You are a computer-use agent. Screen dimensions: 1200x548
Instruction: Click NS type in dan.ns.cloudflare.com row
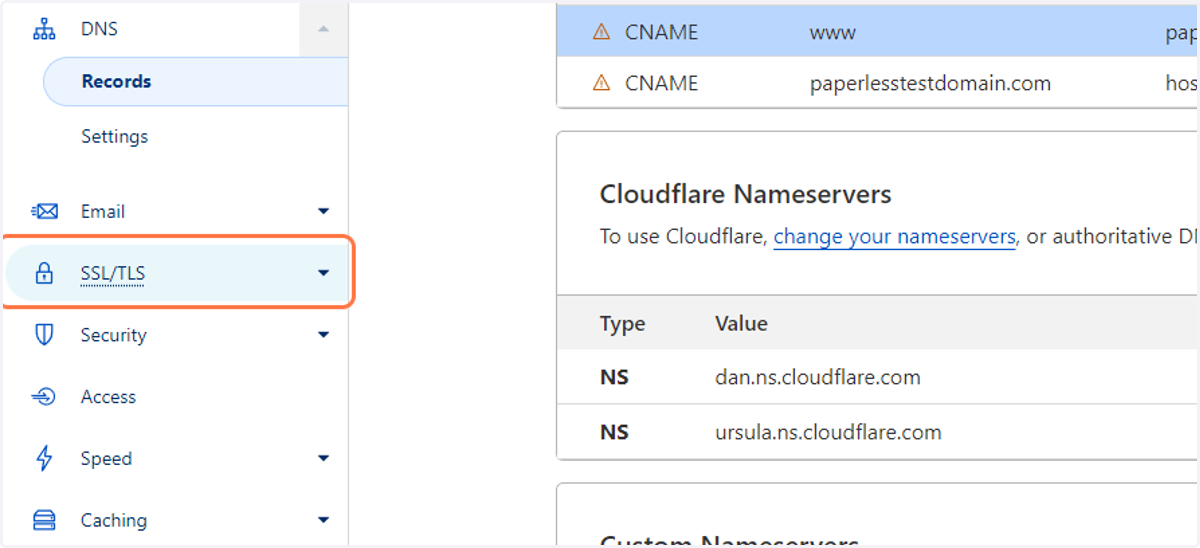(x=614, y=377)
